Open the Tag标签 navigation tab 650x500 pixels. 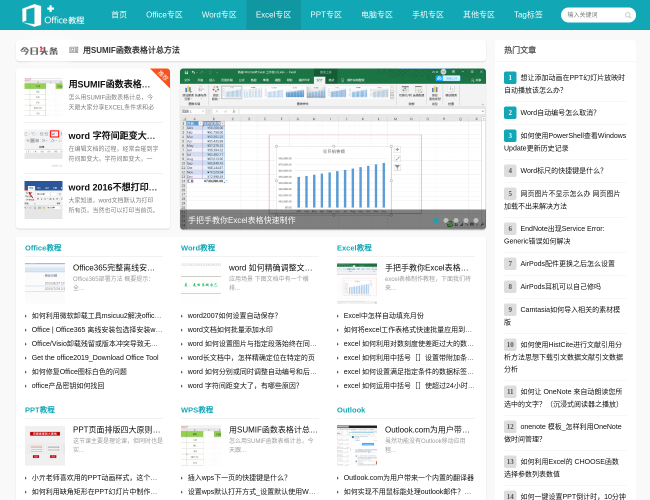[528, 15]
